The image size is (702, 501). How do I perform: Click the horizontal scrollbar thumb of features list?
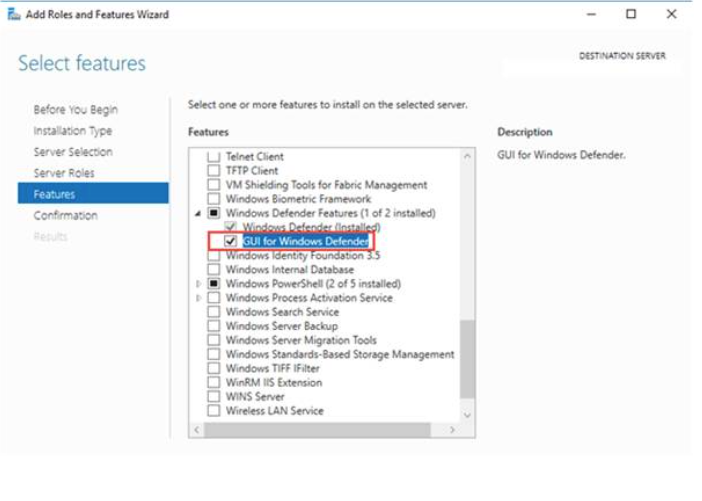coord(317,430)
